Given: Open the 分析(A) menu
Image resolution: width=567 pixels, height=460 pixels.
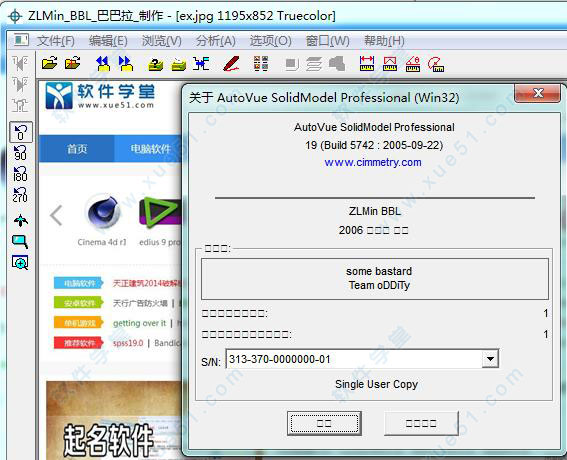Looking at the screenshot, I should 216,41.
